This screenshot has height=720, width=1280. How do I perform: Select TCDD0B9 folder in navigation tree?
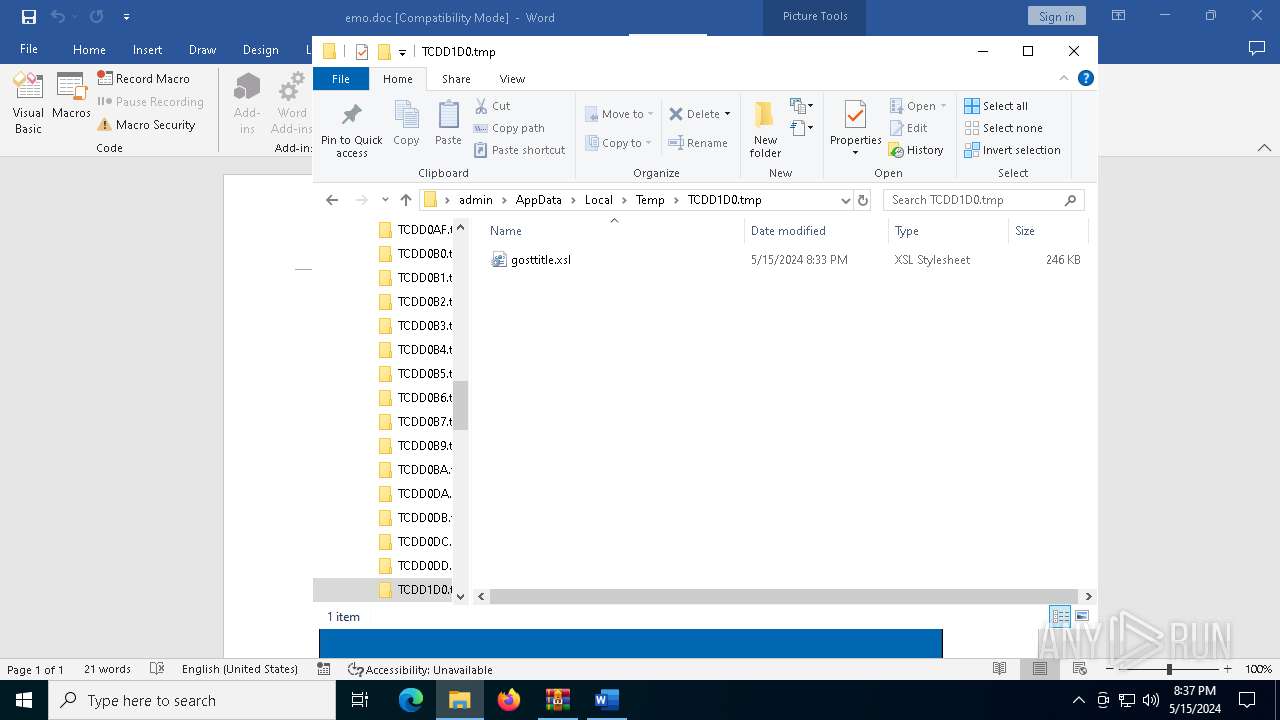(x=415, y=446)
